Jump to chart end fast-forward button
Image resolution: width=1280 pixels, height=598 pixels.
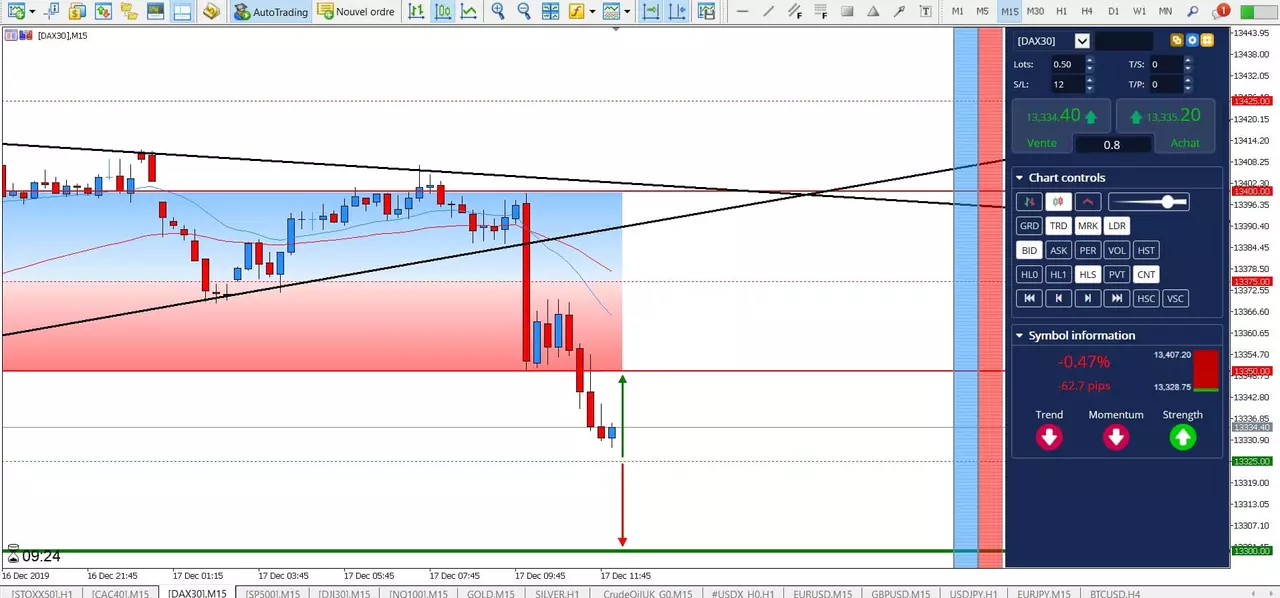pos(1116,298)
